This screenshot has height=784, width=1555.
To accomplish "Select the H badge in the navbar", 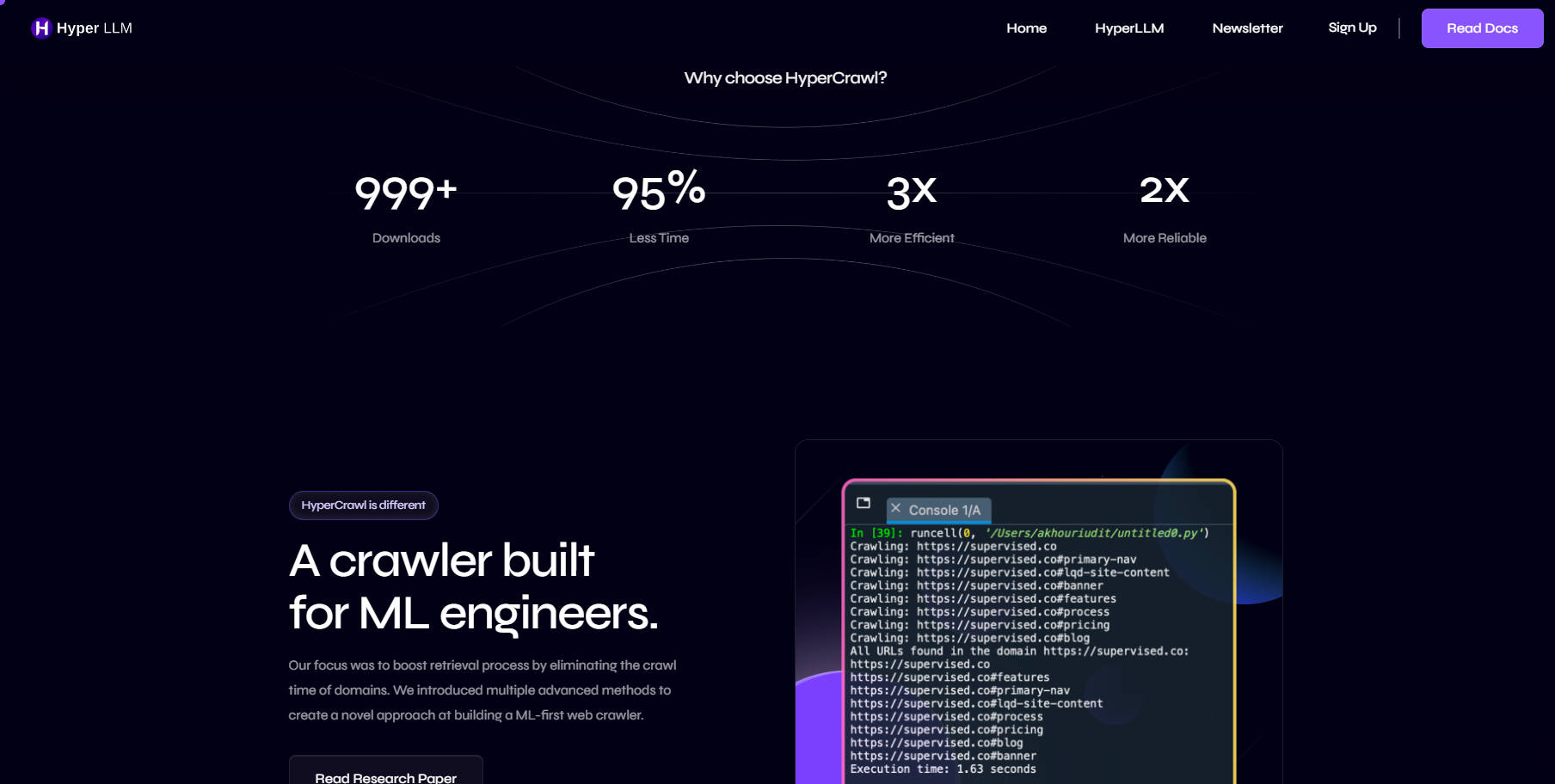I will point(40,28).
